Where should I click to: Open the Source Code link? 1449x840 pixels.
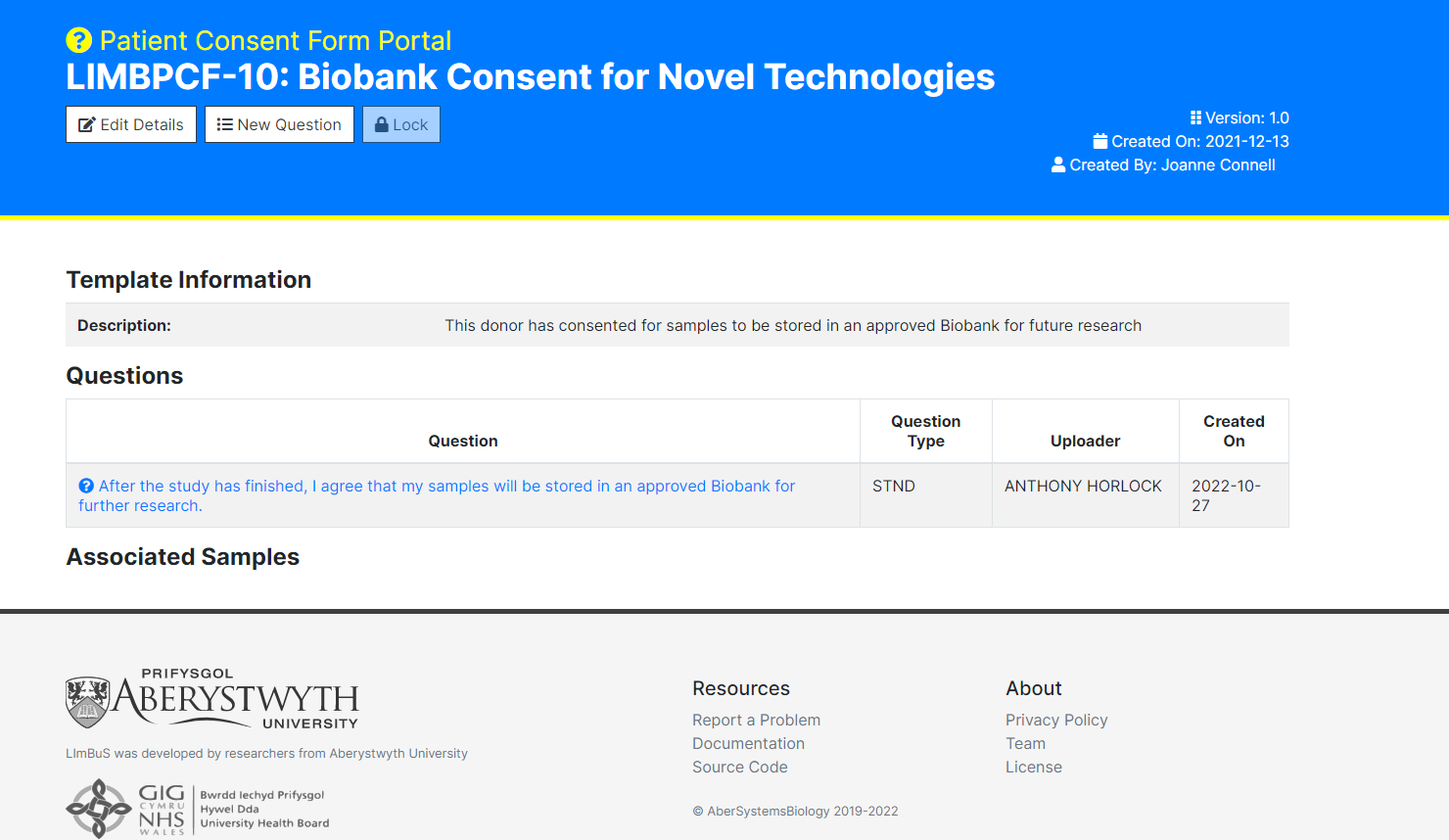point(740,767)
